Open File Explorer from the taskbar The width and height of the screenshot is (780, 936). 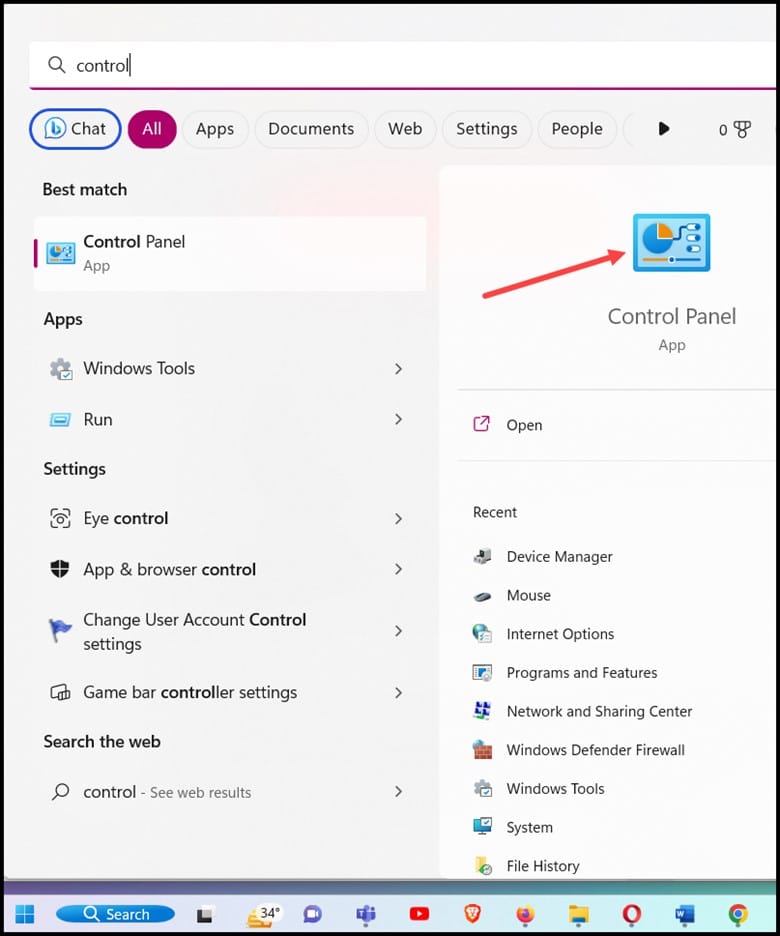click(578, 915)
